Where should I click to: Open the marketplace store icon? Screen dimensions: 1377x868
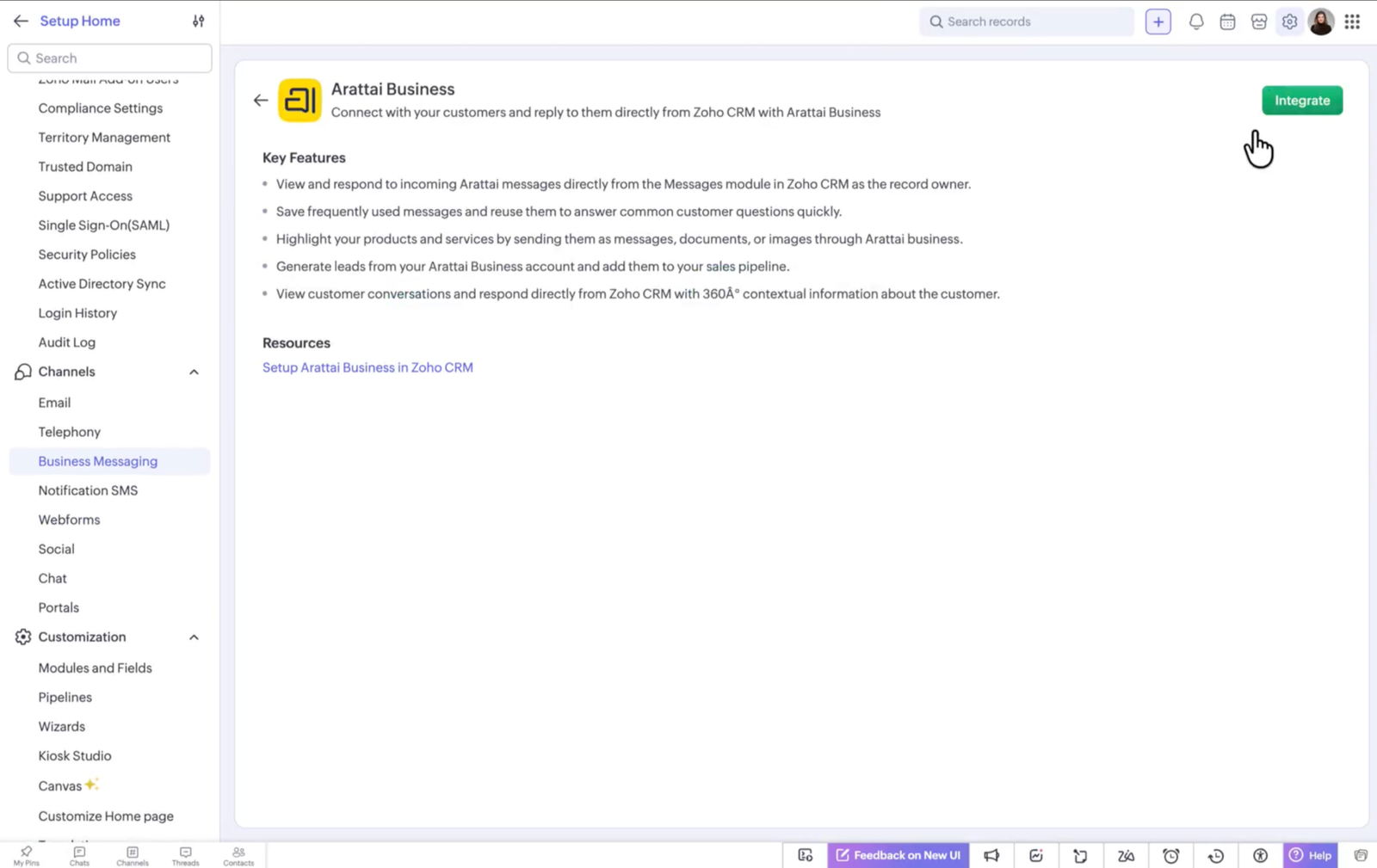coord(1259,22)
